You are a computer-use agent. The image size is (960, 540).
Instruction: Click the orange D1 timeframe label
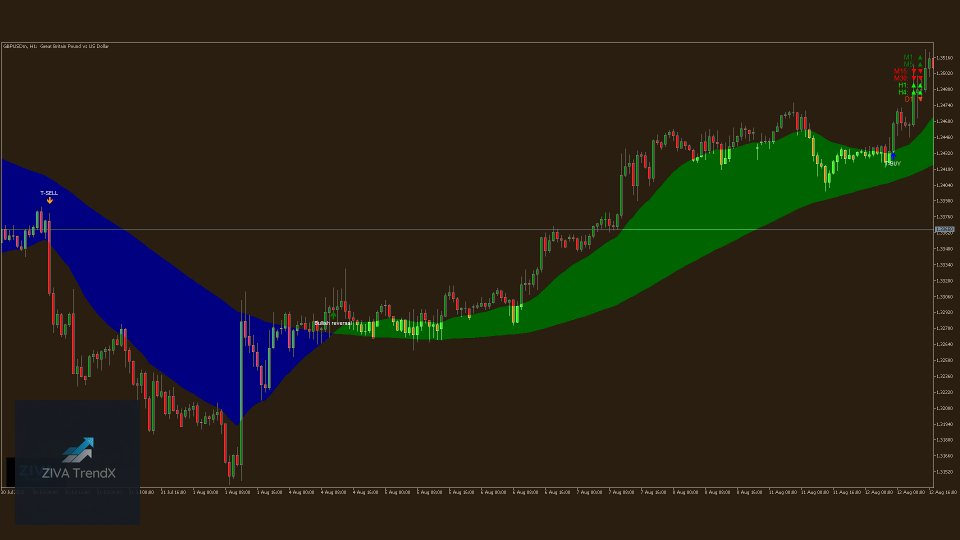pyautogui.click(x=909, y=99)
